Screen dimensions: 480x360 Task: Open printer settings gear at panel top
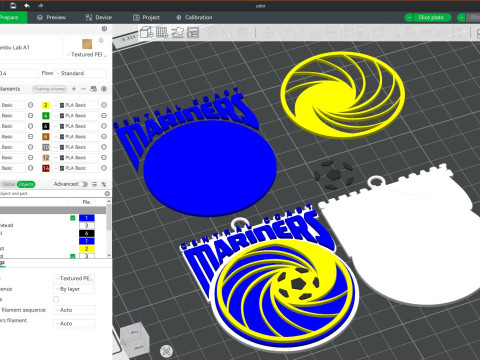(x=104, y=29)
